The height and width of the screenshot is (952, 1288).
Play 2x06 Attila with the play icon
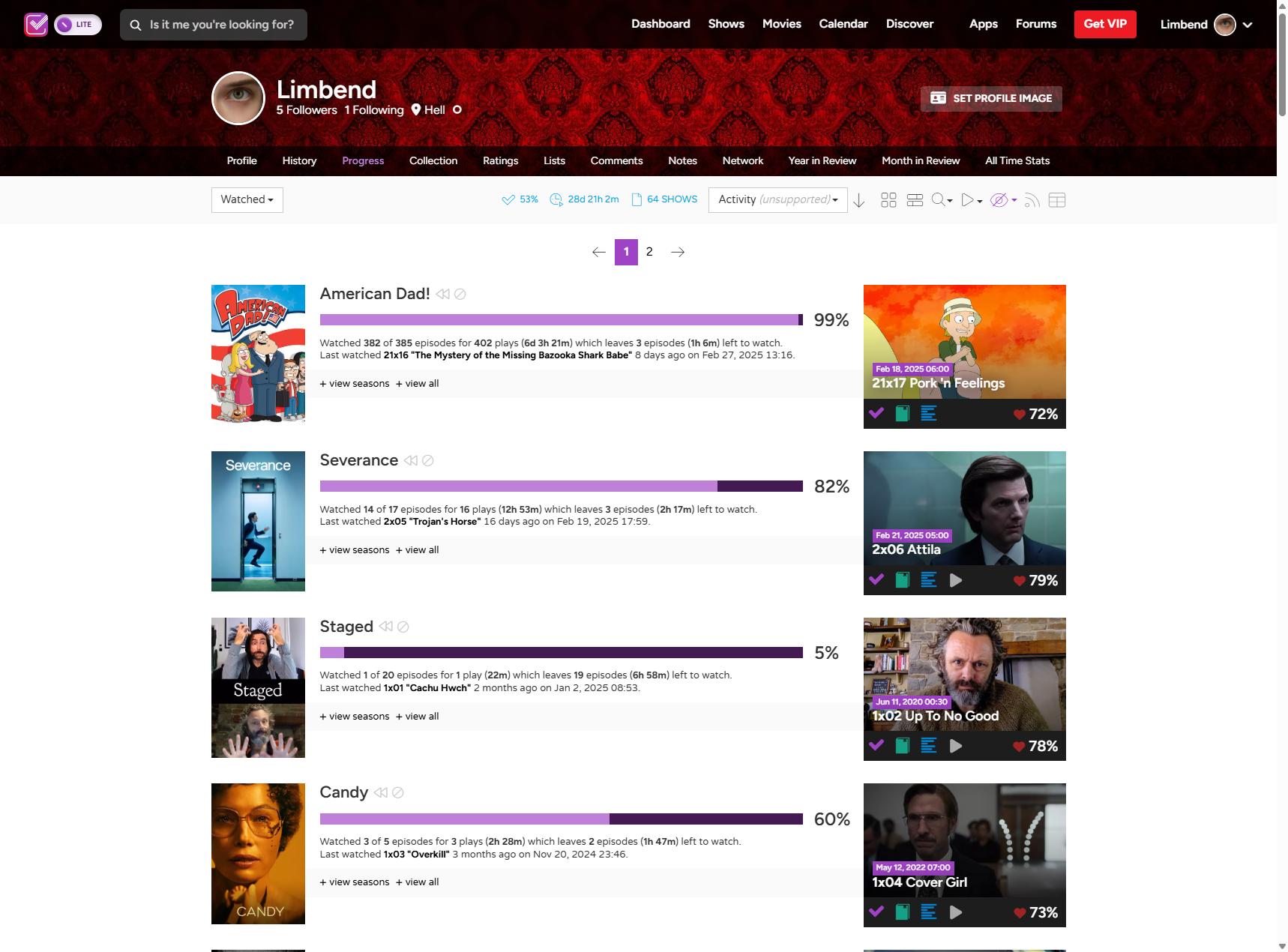956,580
